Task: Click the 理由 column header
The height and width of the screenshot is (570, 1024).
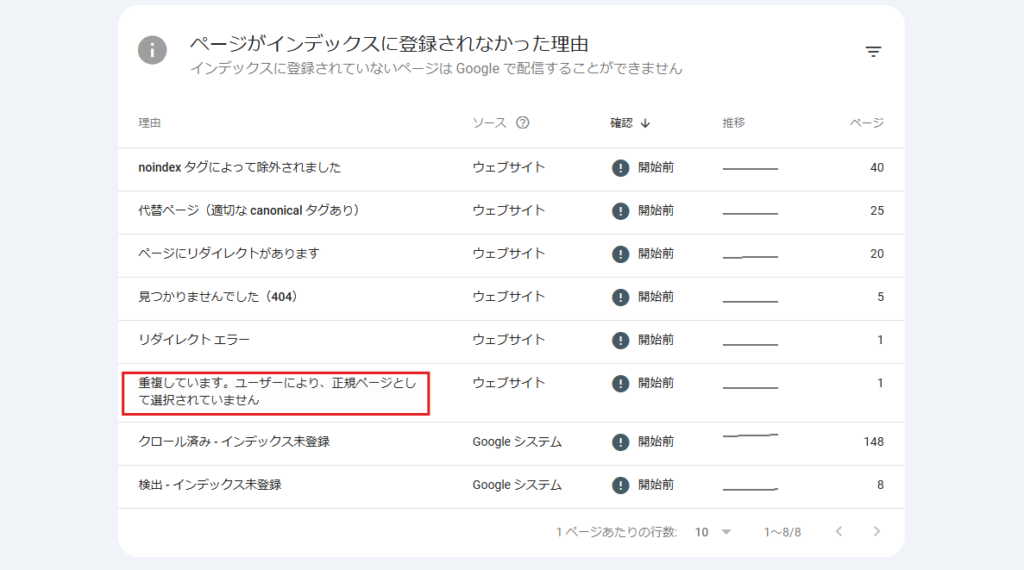Action: tap(150, 123)
